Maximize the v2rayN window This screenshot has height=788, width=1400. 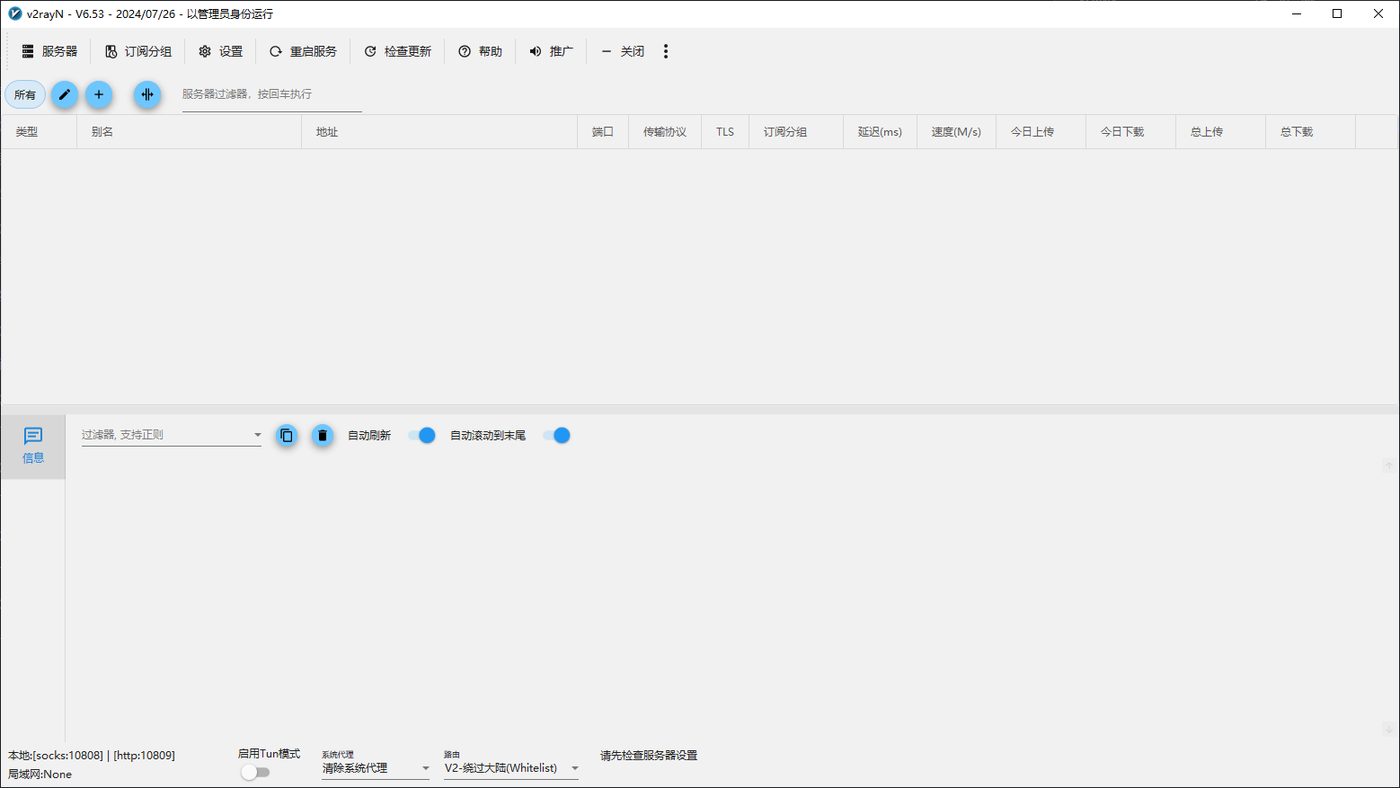(1337, 14)
